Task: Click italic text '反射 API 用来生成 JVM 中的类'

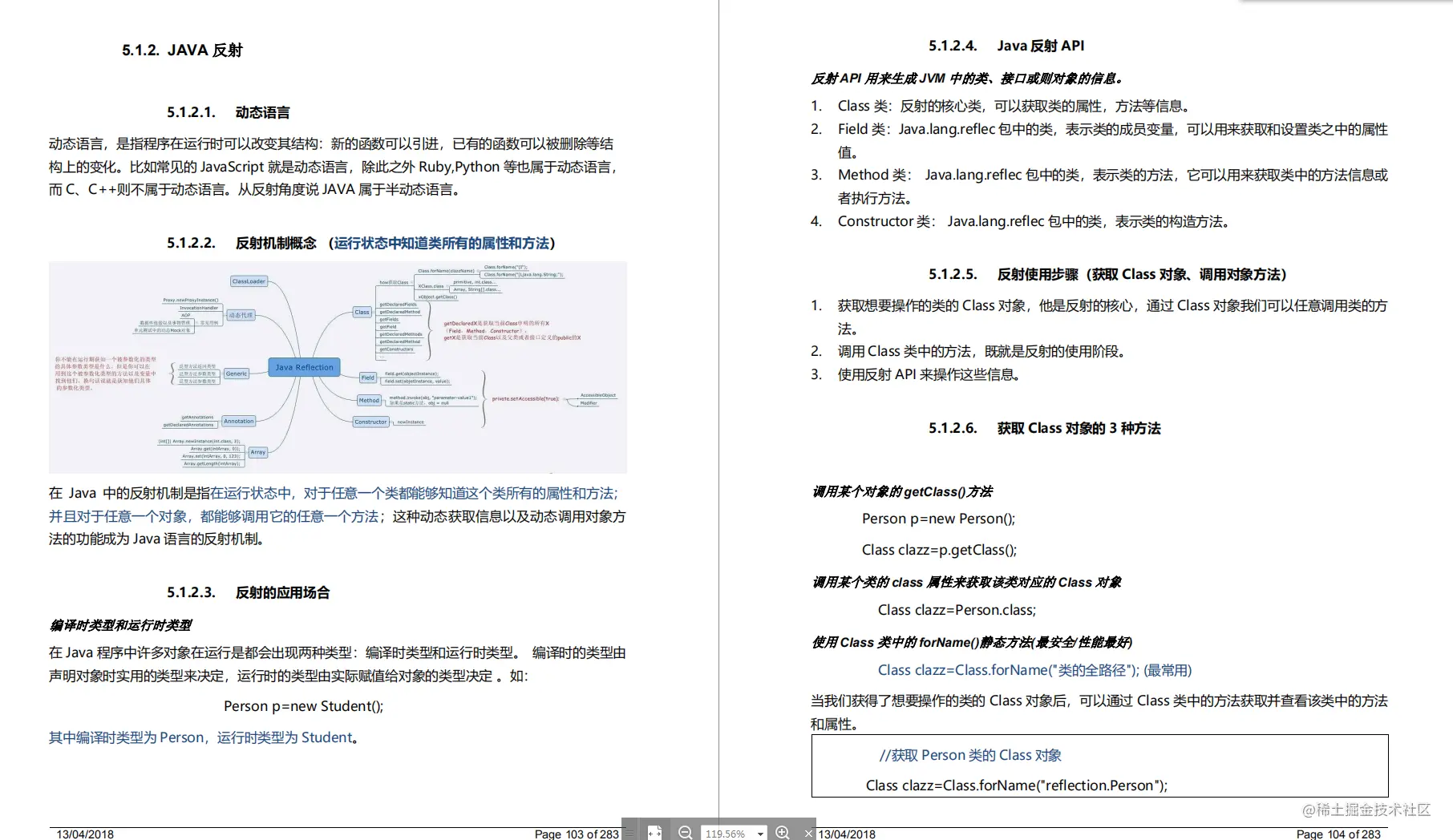Action: tap(968, 79)
